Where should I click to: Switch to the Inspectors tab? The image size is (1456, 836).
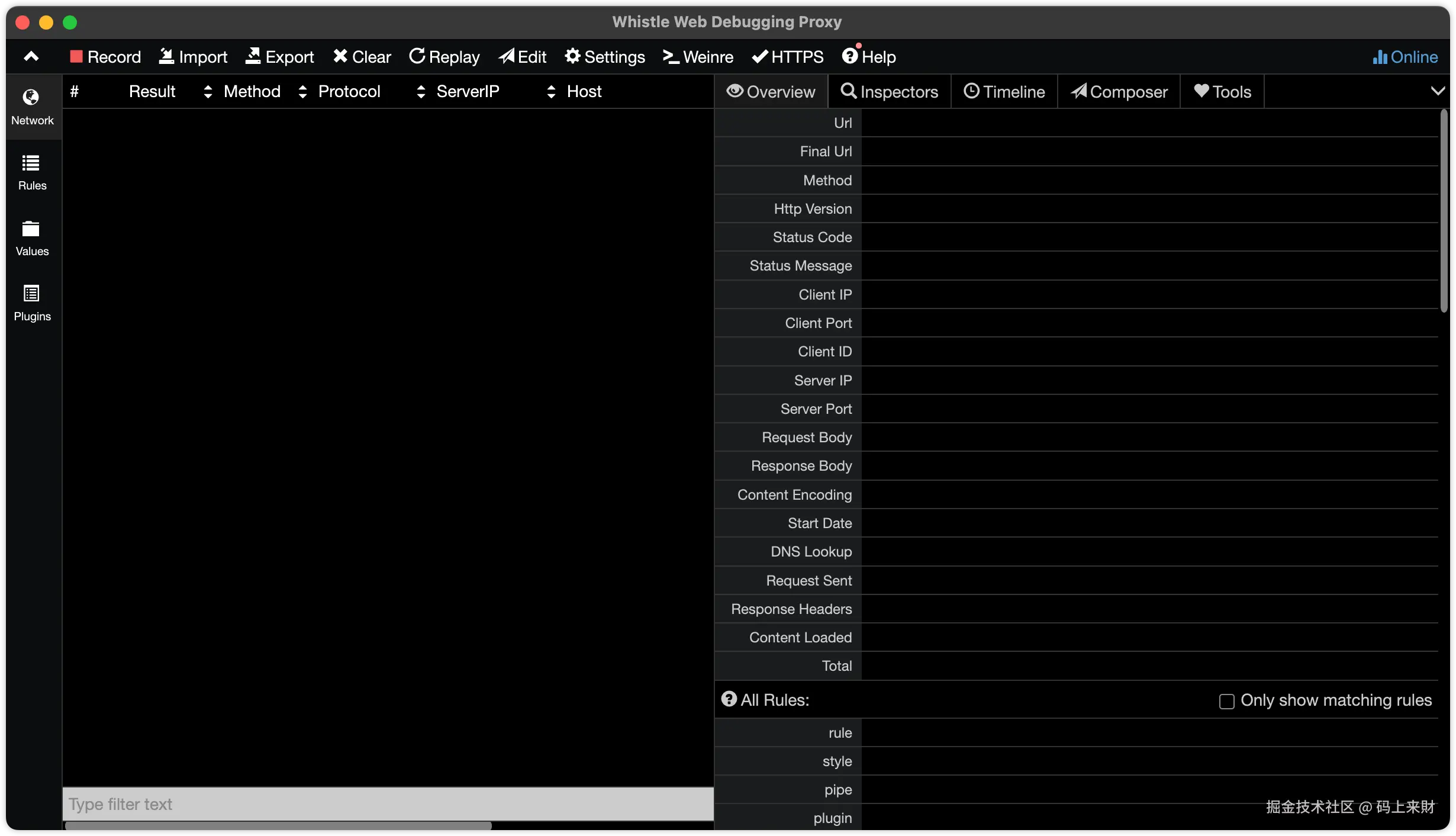[x=890, y=92]
